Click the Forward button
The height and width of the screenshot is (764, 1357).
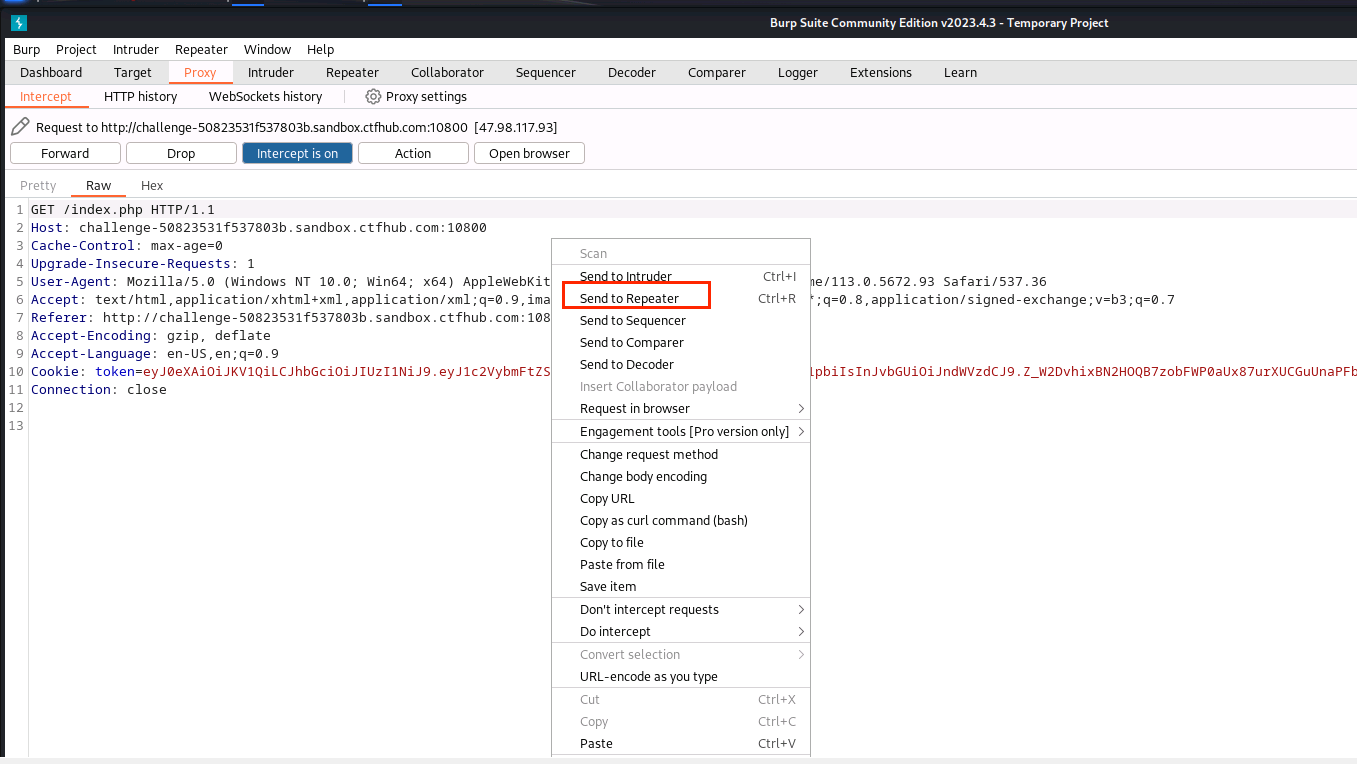point(65,153)
